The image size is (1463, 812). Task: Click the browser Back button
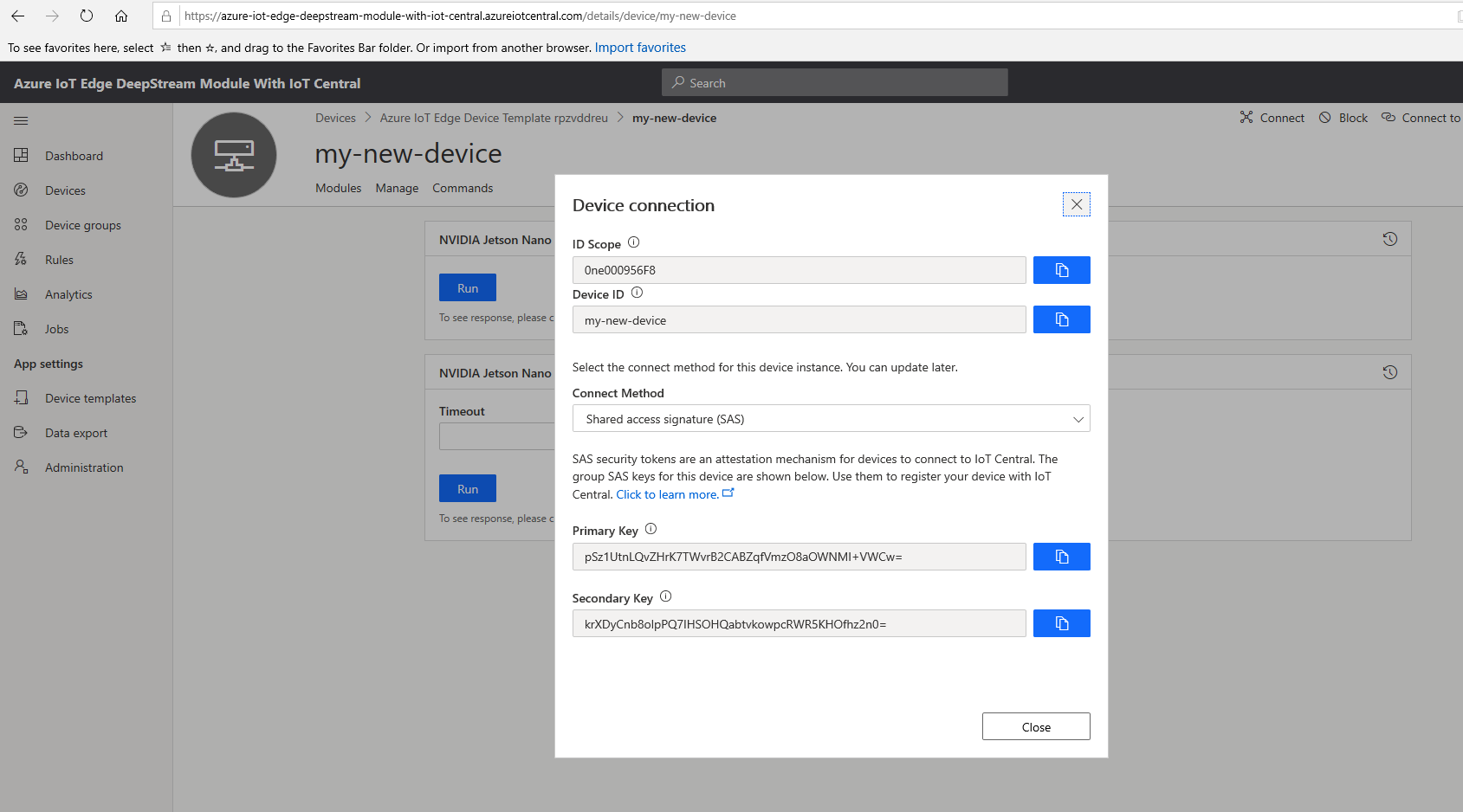[x=17, y=16]
